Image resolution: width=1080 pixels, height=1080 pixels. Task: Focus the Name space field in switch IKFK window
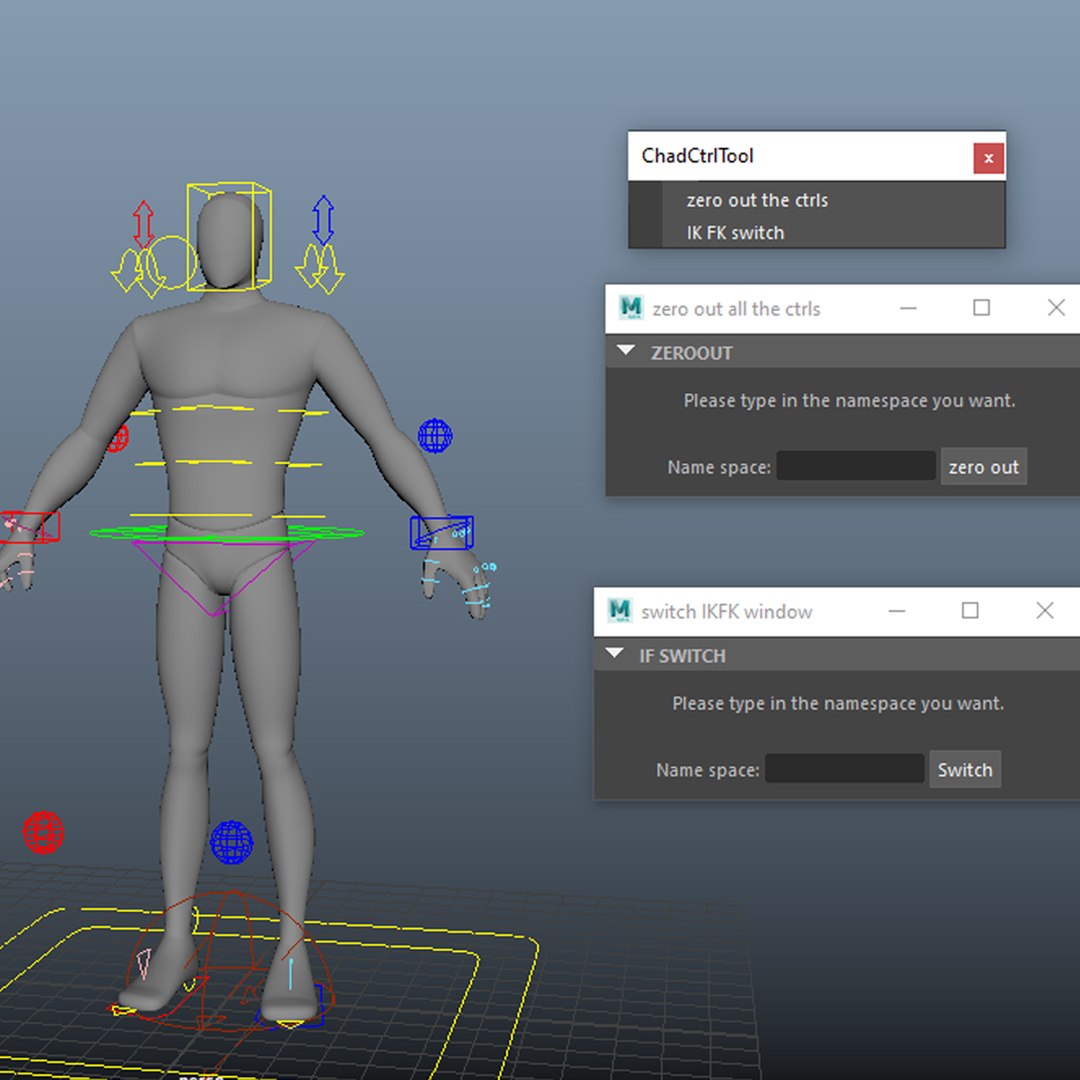[844, 768]
